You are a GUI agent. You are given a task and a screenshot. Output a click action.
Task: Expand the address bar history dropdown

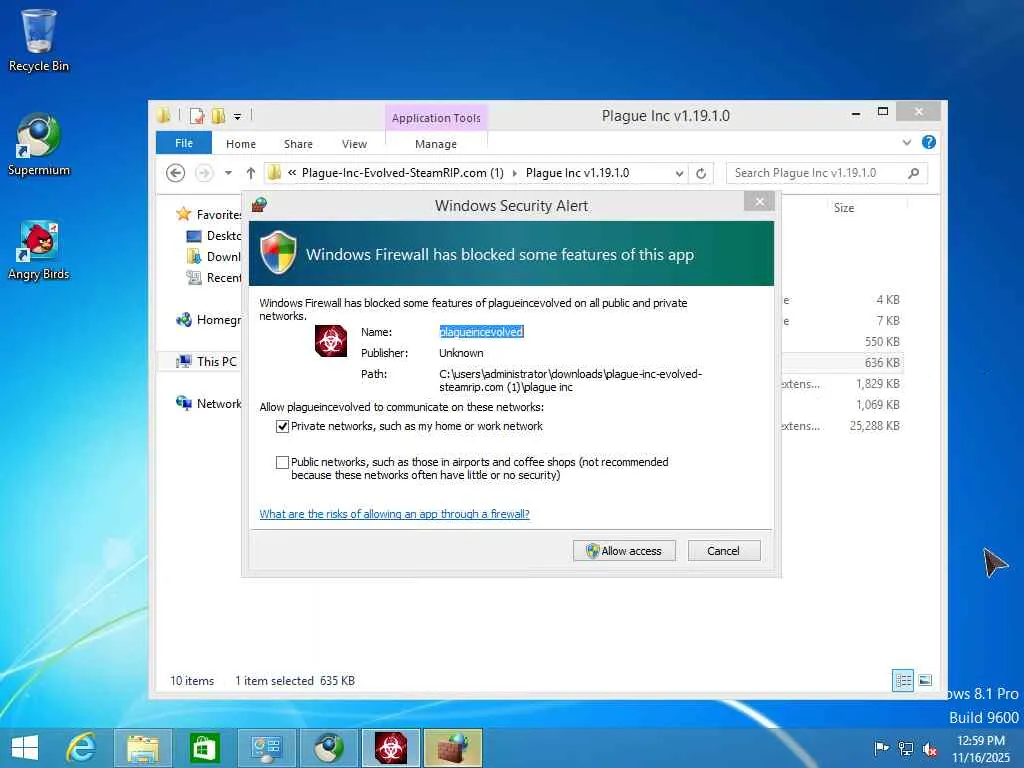click(679, 174)
